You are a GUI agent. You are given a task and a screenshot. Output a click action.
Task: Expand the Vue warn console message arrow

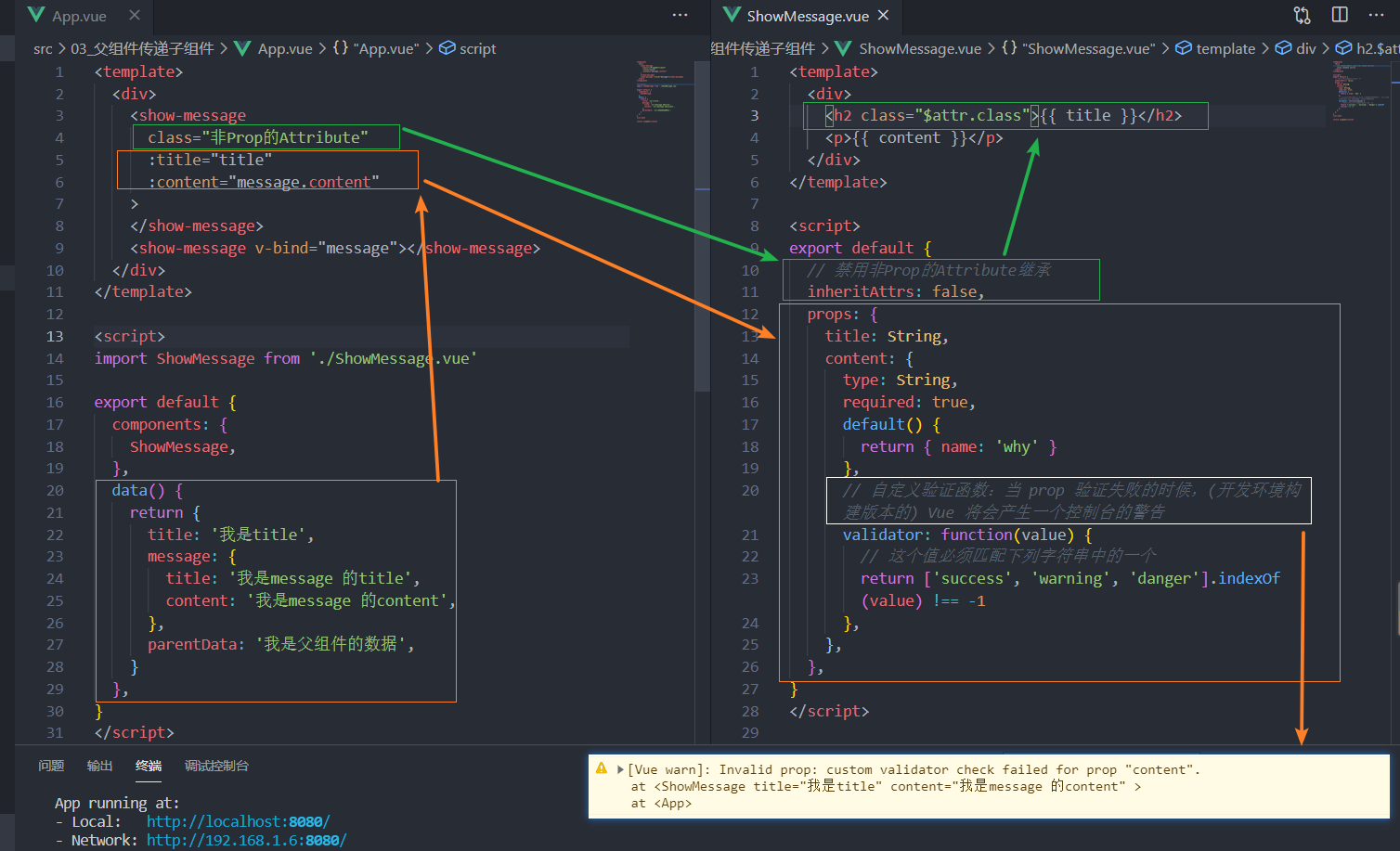coord(619,769)
